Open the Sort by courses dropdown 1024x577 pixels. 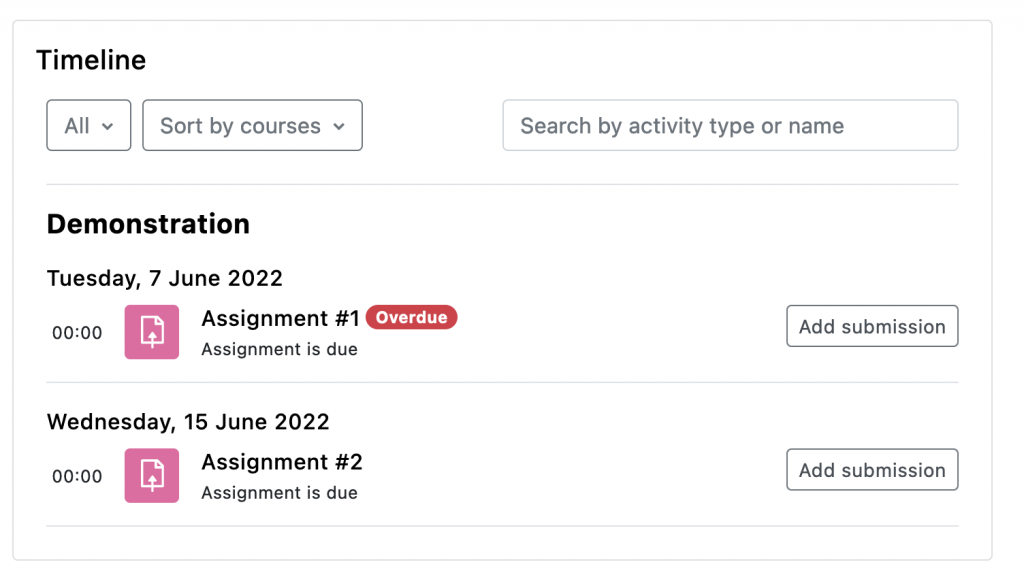252,125
